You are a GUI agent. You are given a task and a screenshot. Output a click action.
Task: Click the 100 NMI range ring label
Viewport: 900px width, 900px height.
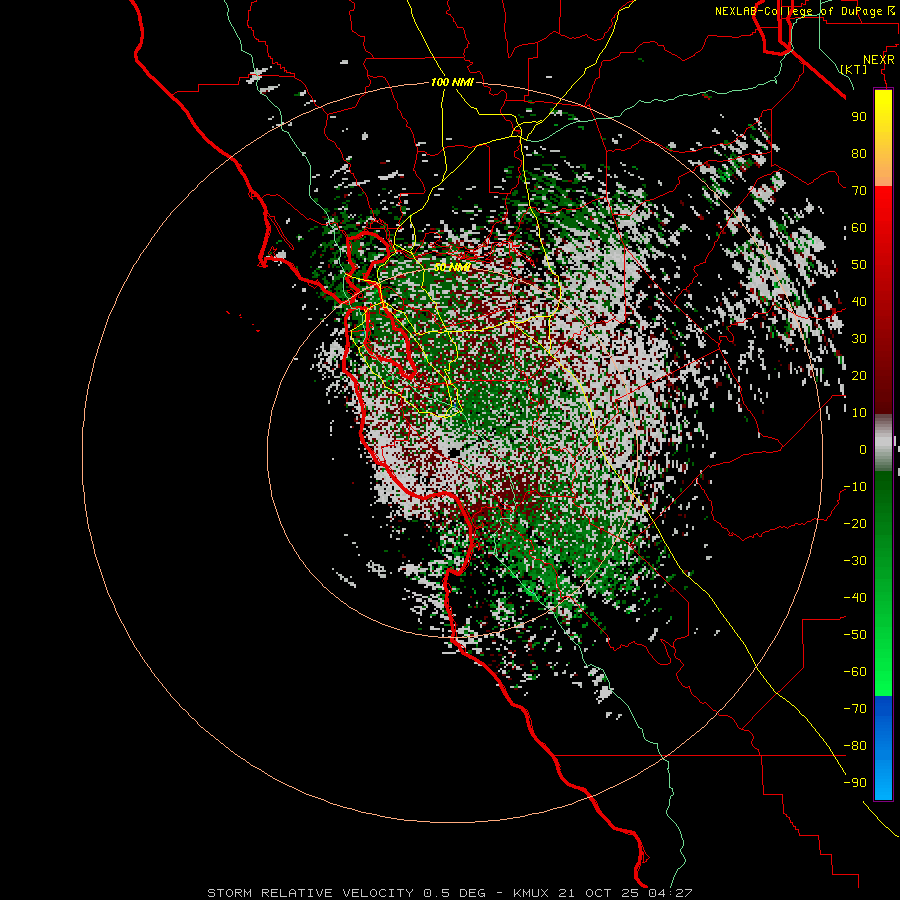(x=452, y=83)
